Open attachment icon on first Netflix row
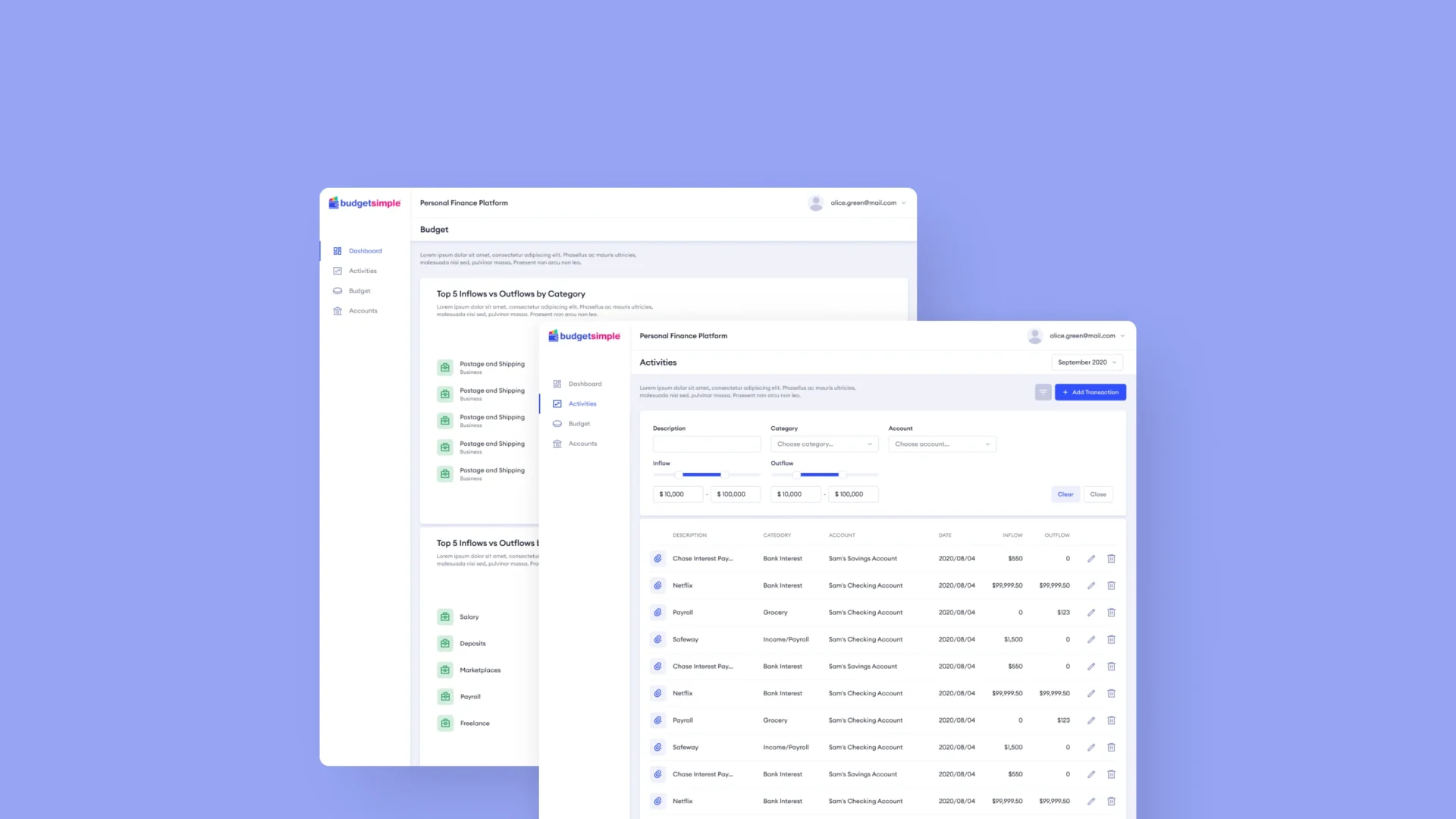1456x819 pixels. click(x=657, y=585)
